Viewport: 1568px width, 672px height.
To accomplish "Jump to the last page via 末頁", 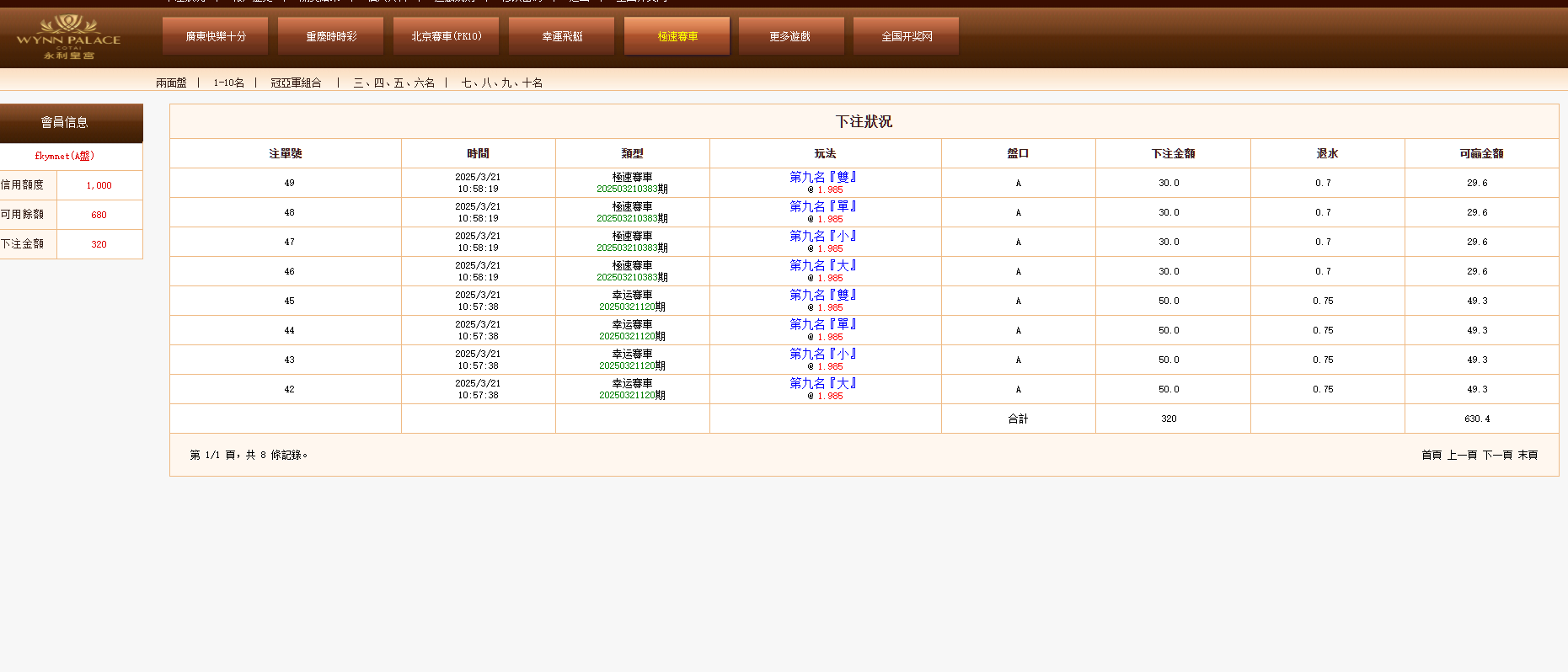I will [1528, 455].
